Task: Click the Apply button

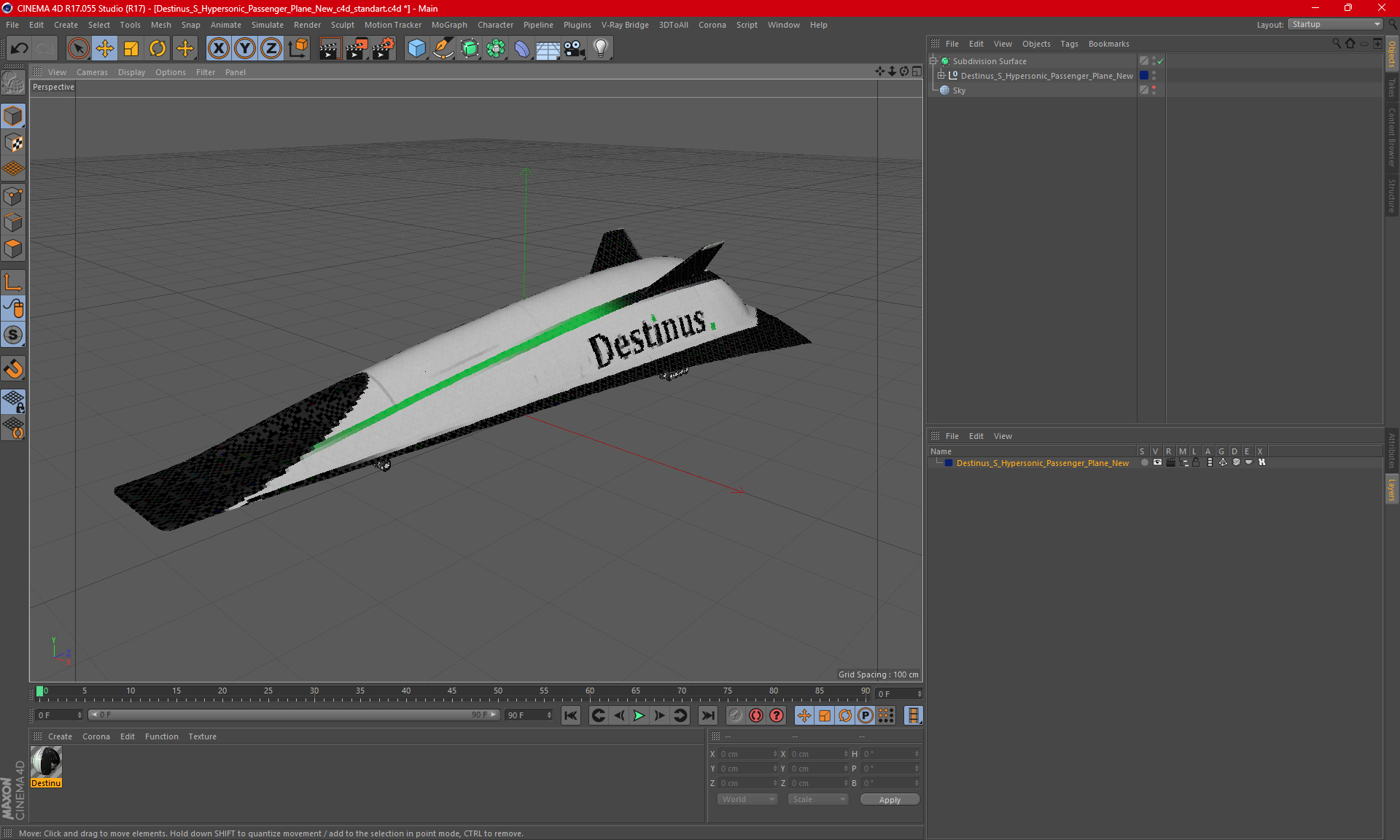Action: pos(890,800)
